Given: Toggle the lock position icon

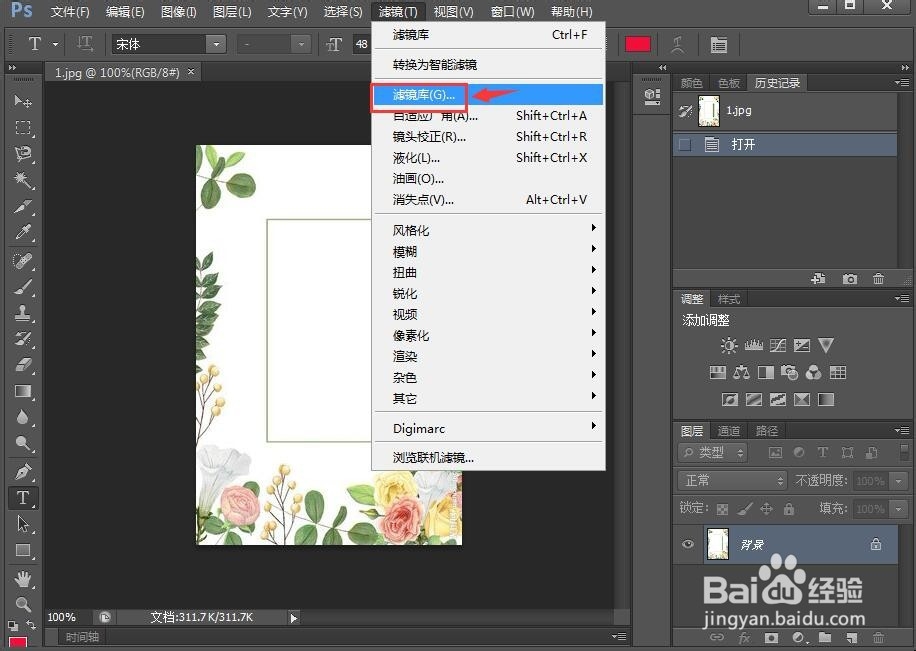Looking at the screenshot, I should click(x=769, y=508).
